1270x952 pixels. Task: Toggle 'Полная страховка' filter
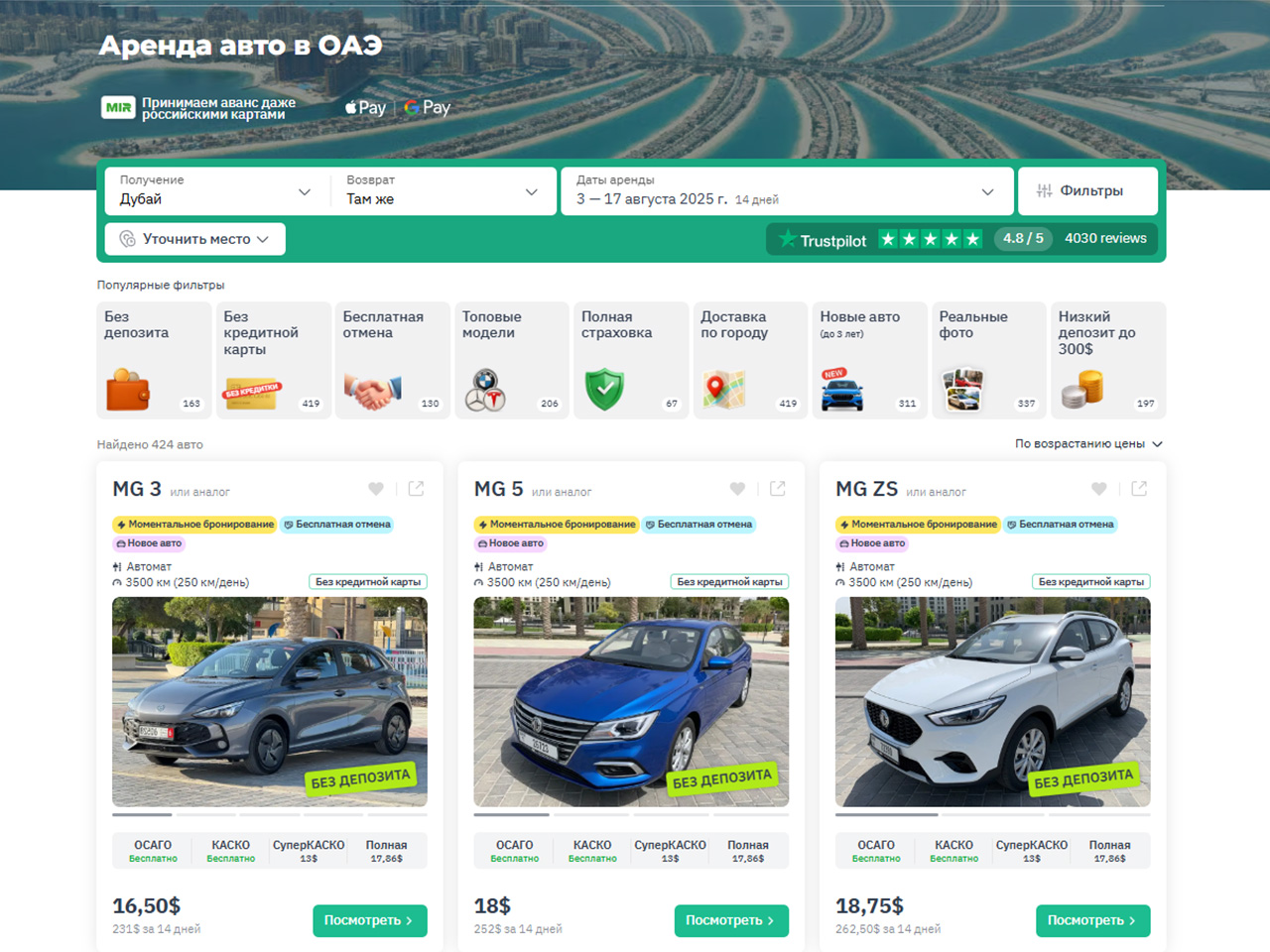(630, 360)
